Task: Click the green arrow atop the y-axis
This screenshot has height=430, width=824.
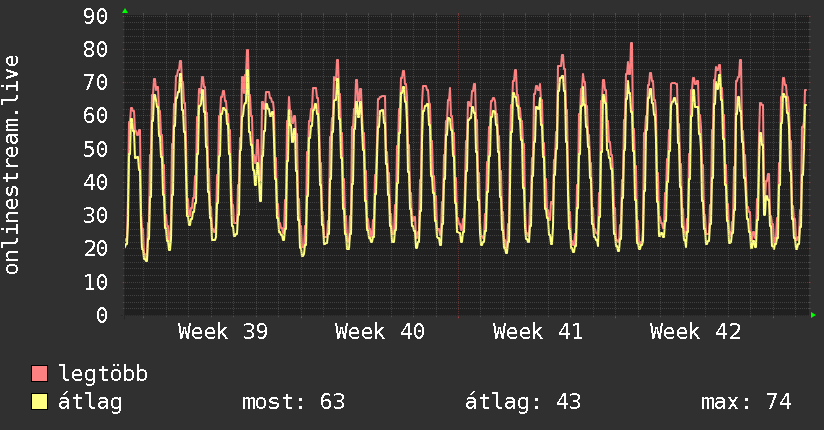Action: (125, 11)
